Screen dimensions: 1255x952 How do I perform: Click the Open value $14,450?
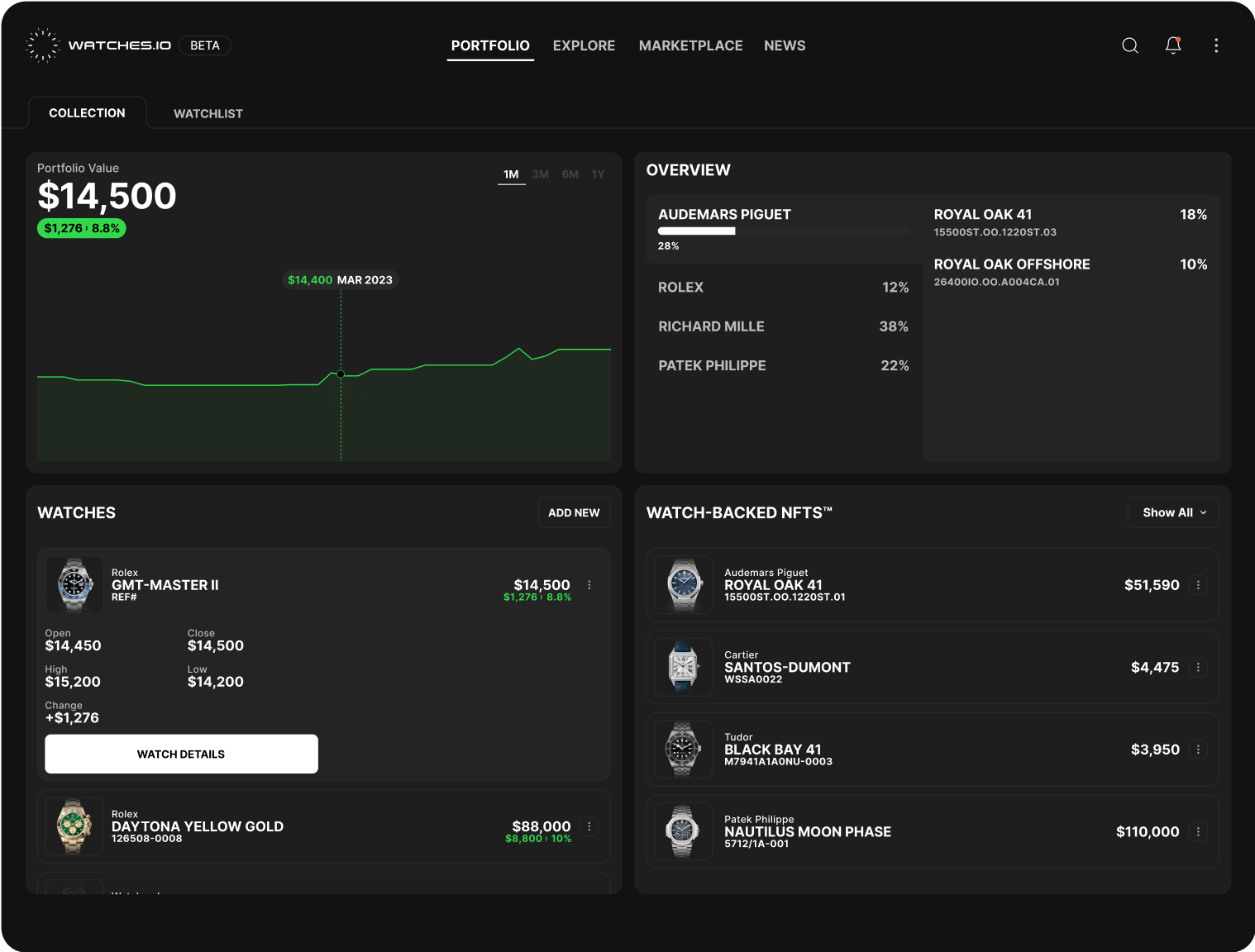click(x=73, y=645)
